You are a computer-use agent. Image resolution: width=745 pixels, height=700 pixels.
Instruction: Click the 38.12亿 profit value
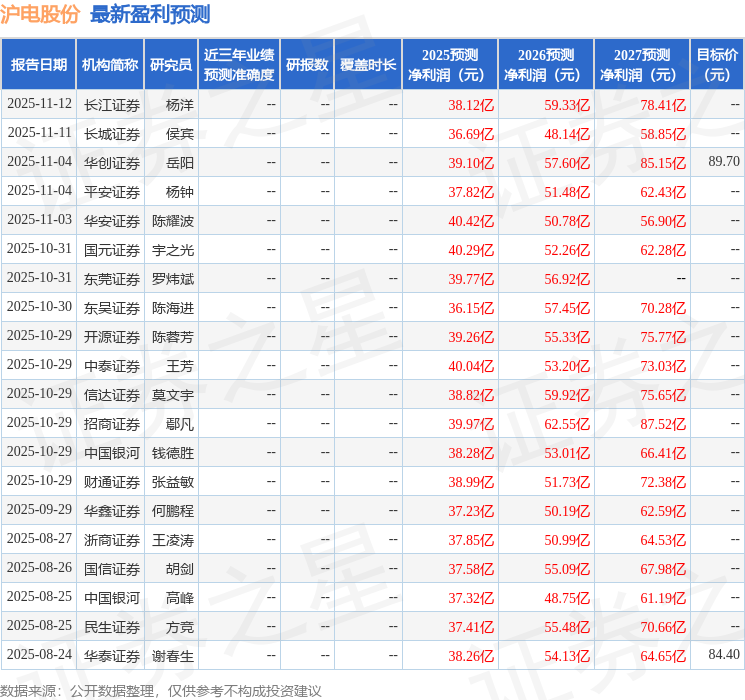click(x=471, y=105)
